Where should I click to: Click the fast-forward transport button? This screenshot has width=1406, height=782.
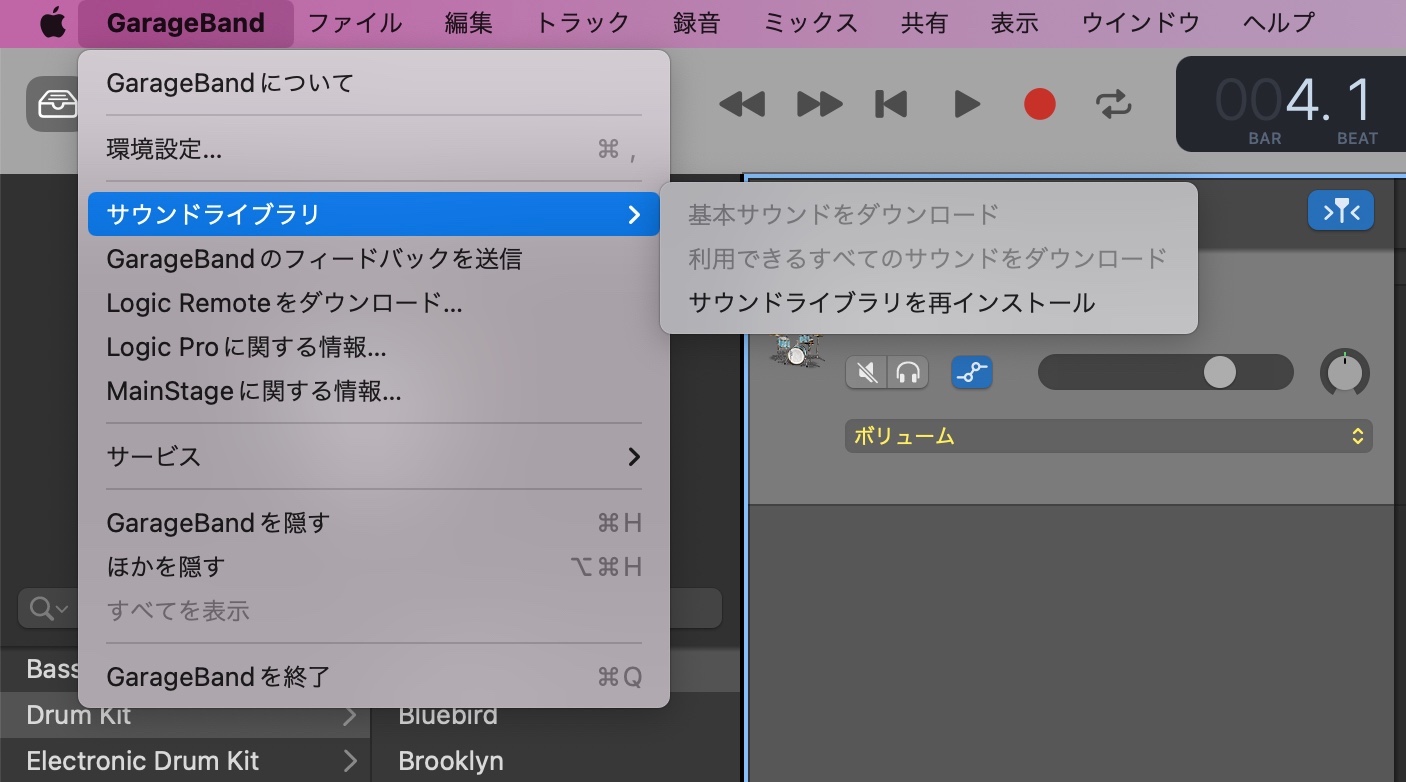818,104
